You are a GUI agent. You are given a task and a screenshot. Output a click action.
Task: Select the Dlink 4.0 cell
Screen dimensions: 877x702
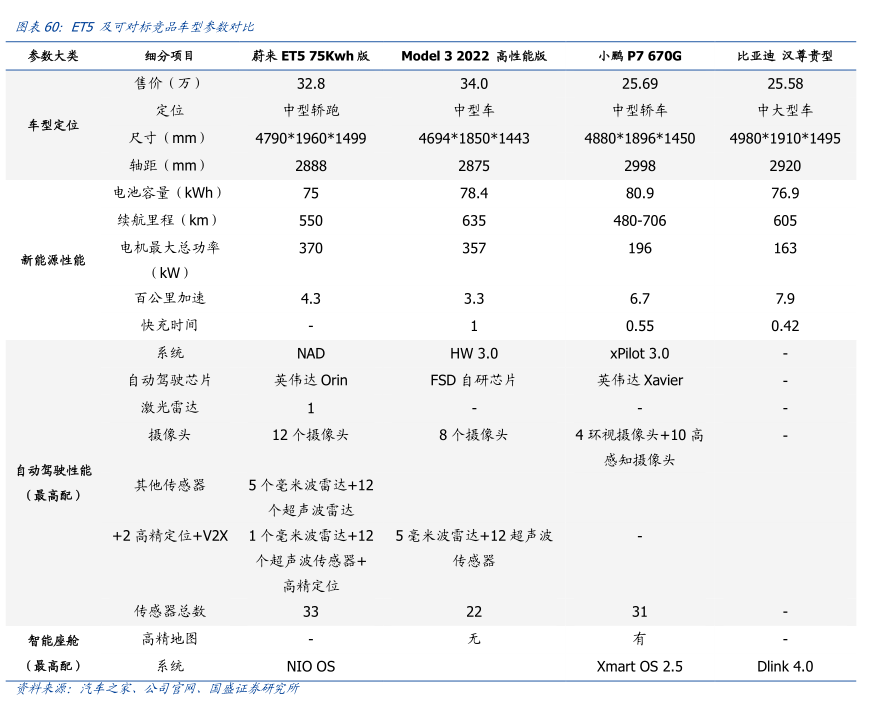pyautogui.click(x=784, y=666)
